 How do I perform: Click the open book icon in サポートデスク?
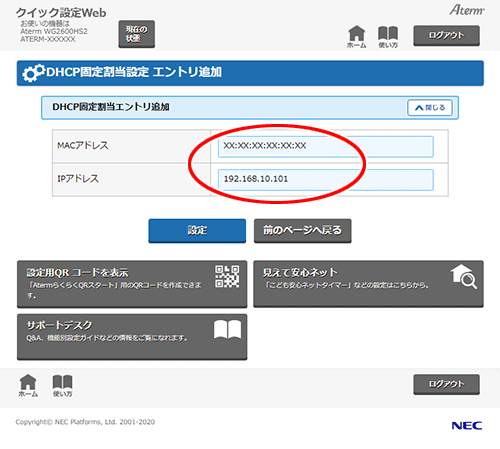coord(227,329)
